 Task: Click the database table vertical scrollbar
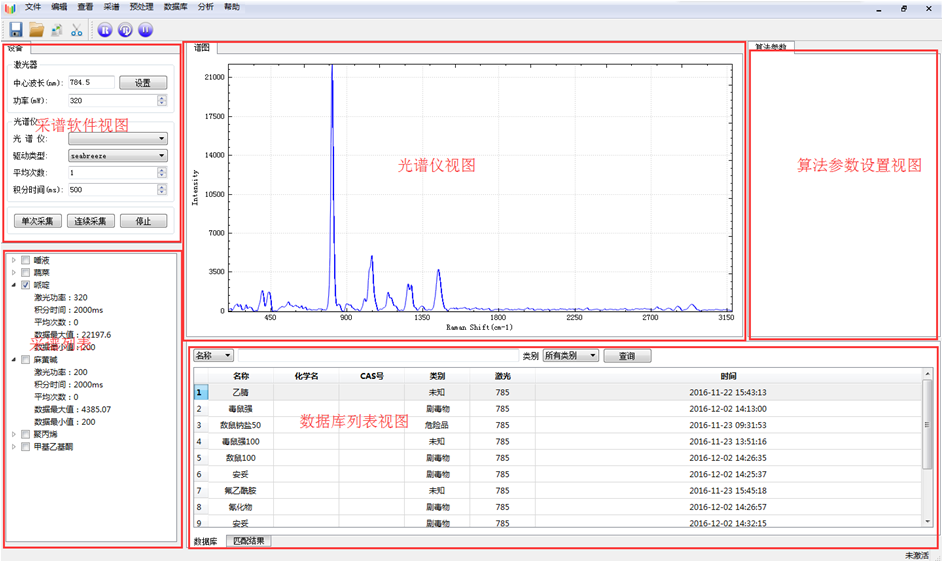point(927,450)
